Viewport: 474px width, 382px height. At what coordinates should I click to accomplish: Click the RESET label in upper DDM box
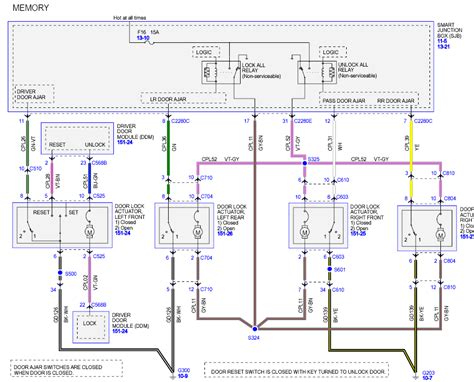57,145
